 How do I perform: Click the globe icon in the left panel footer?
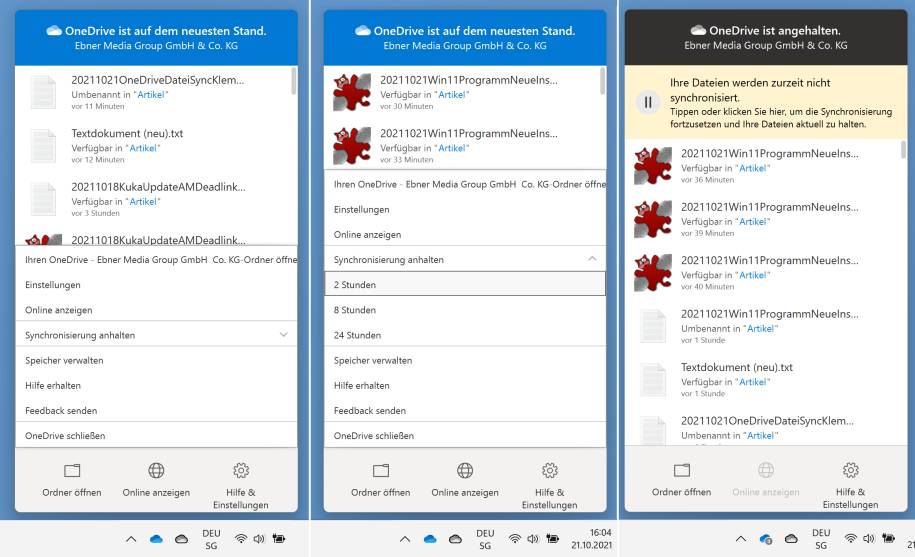coord(156,470)
